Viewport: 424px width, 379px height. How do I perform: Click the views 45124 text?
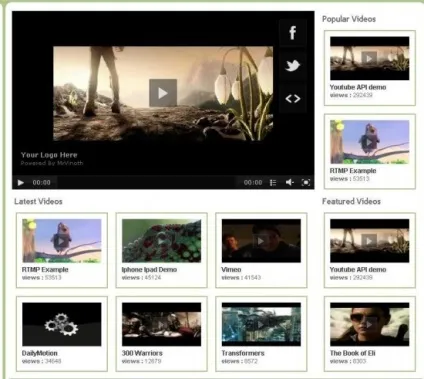pyautogui.click(x=141, y=277)
